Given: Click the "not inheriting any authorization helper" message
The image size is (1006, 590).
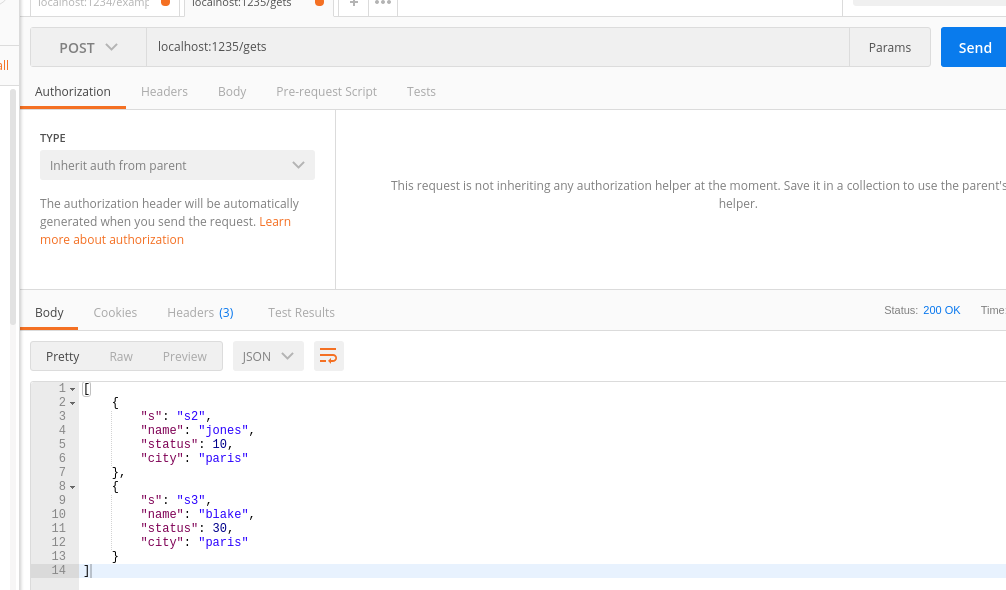Looking at the screenshot, I should (x=698, y=194).
